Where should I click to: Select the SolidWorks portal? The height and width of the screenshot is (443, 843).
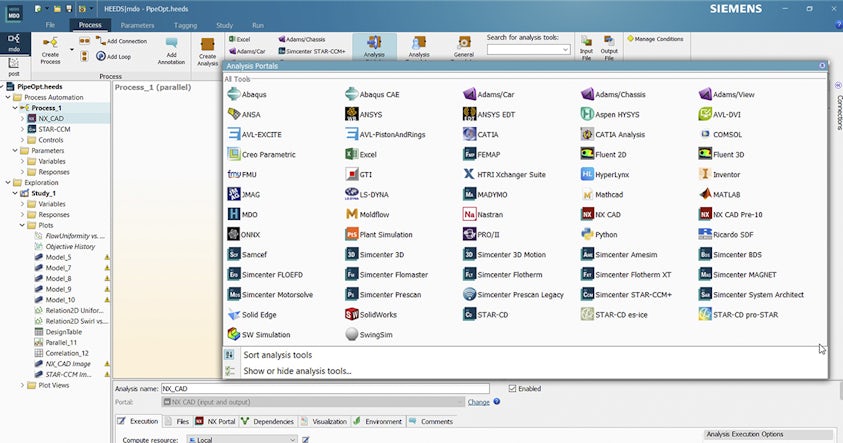[x=371, y=314]
